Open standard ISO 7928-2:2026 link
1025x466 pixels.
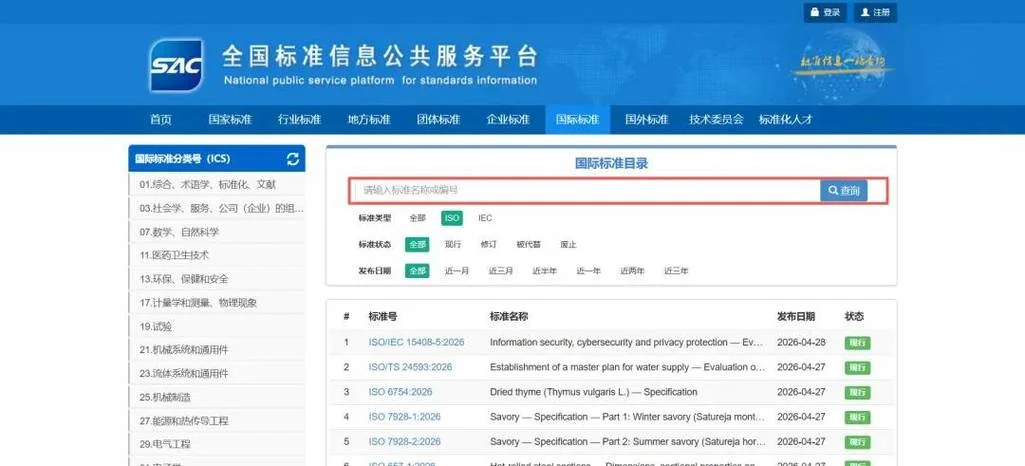pos(405,441)
